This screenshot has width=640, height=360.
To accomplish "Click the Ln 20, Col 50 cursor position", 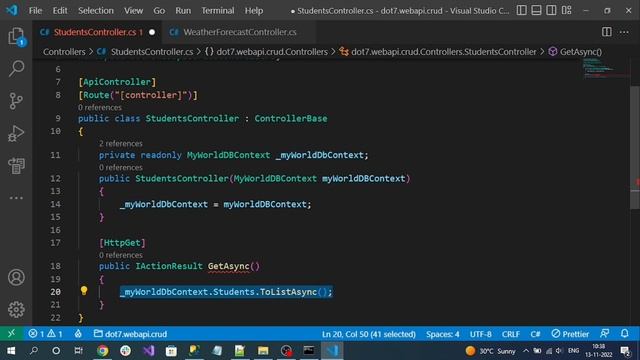I will point(368,334).
